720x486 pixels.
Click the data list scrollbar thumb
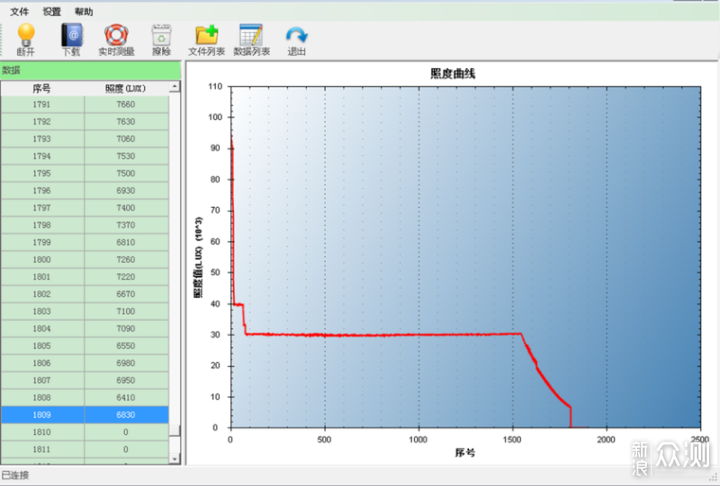(174, 430)
